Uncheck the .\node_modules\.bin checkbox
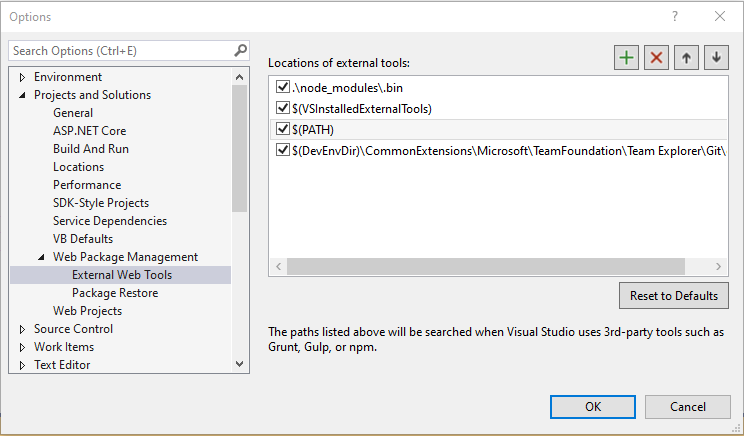The width and height of the screenshot is (744, 436). click(x=282, y=87)
